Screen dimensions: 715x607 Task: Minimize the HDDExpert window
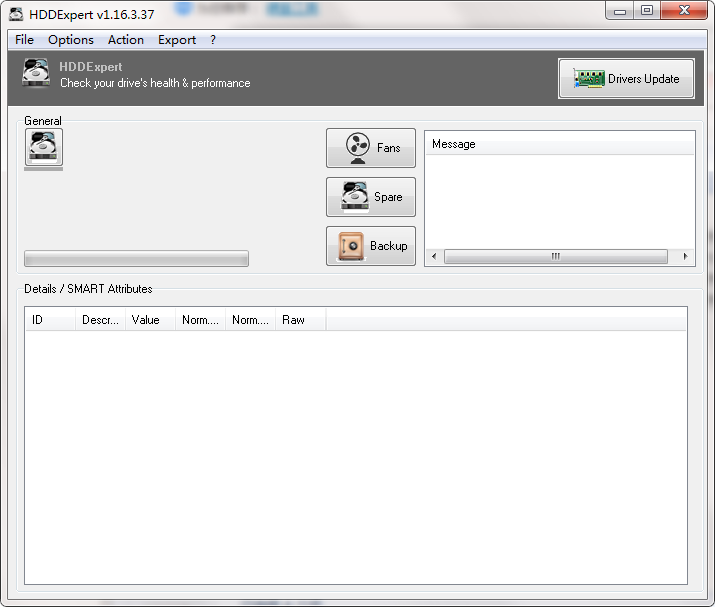pyautogui.click(x=620, y=11)
